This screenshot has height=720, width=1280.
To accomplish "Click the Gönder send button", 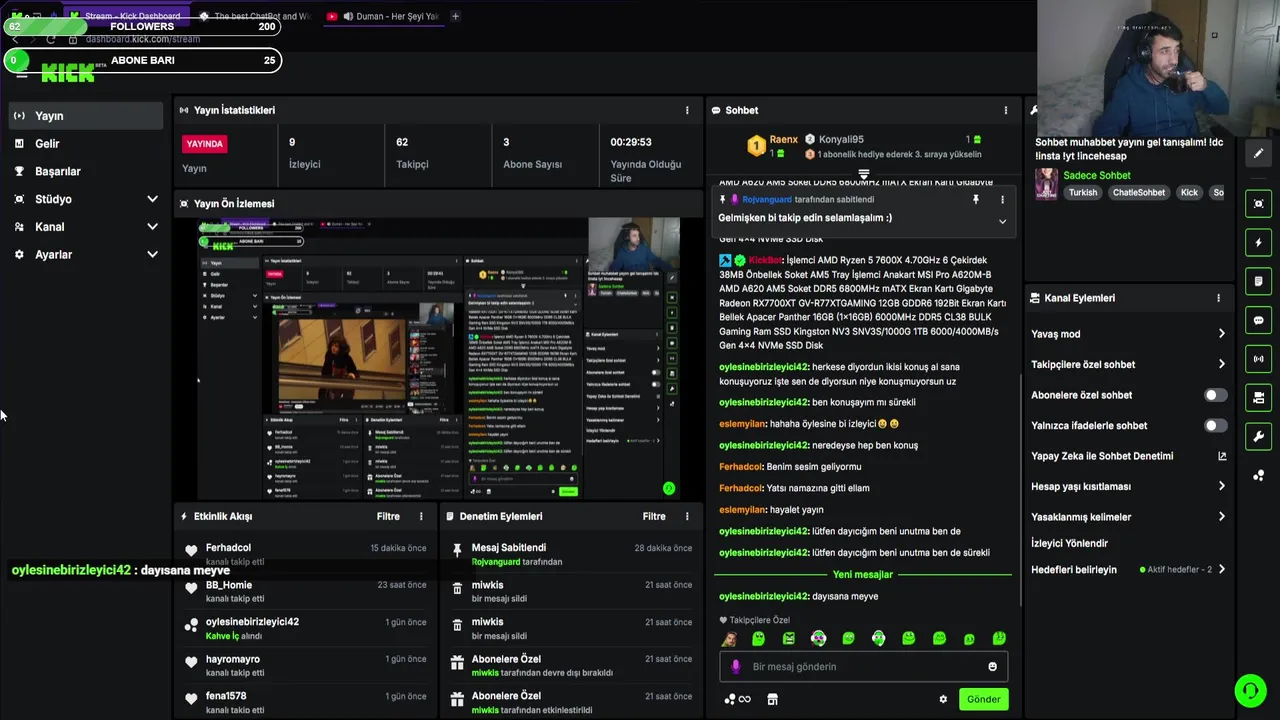I will point(983,699).
